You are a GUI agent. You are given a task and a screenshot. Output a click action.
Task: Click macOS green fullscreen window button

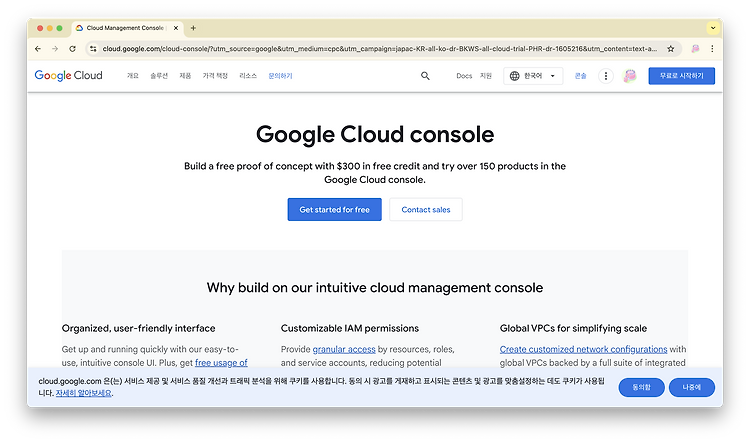[59, 28]
